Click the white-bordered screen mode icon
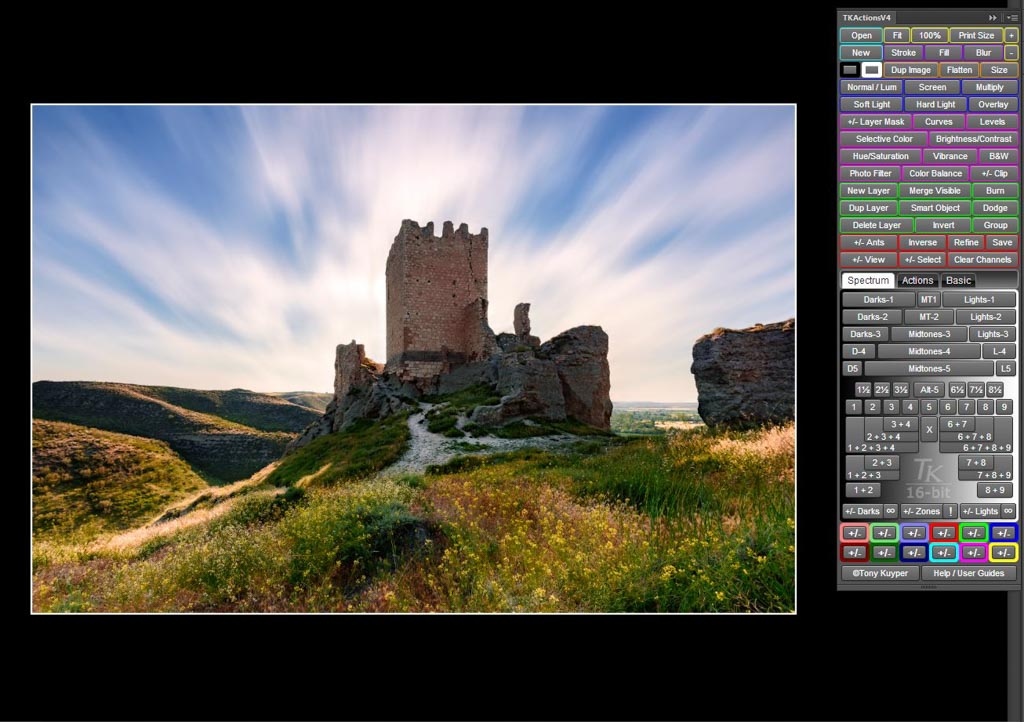The width and height of the screenshot is (1024, 722). pyautogui.click(x=871, y=70)
